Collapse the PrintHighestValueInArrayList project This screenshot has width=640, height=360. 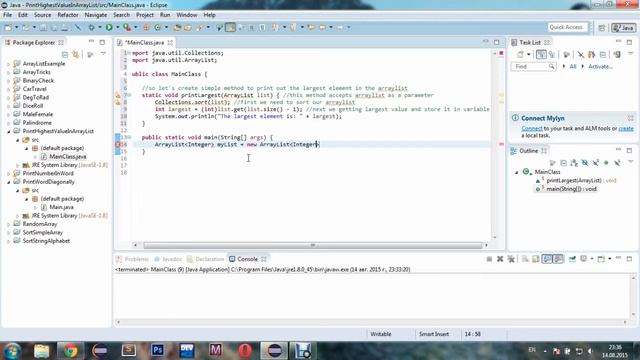(x=9, y=131)
